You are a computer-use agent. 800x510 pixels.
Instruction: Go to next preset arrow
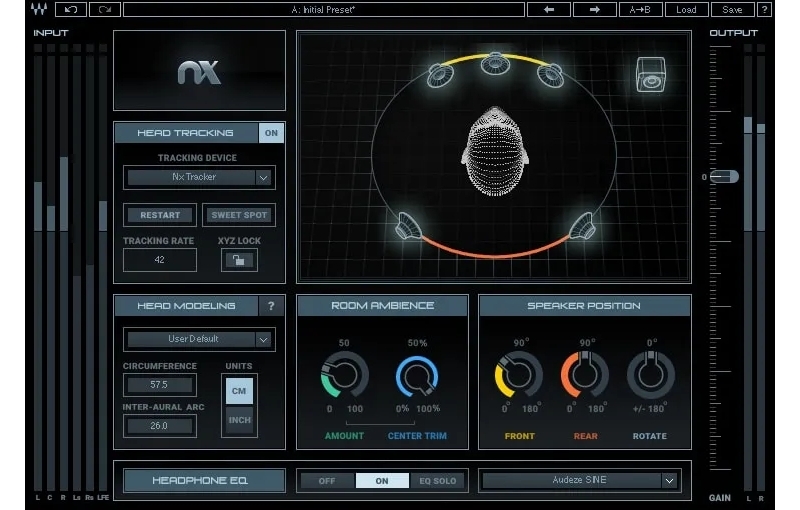pos(594,9)
